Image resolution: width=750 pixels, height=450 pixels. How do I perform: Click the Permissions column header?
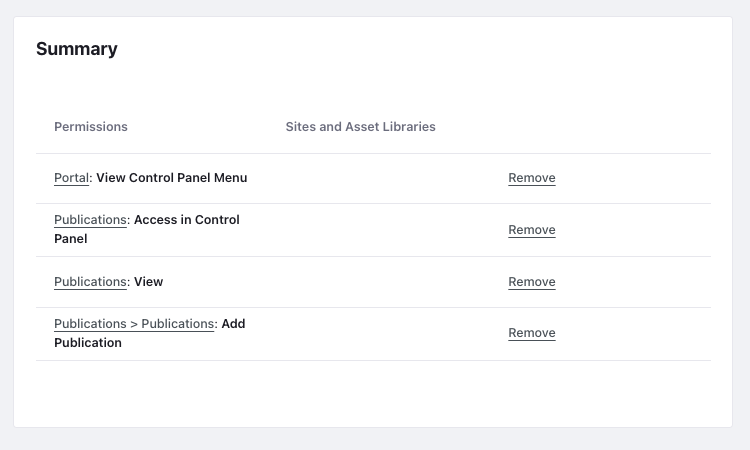pos(91,127)
